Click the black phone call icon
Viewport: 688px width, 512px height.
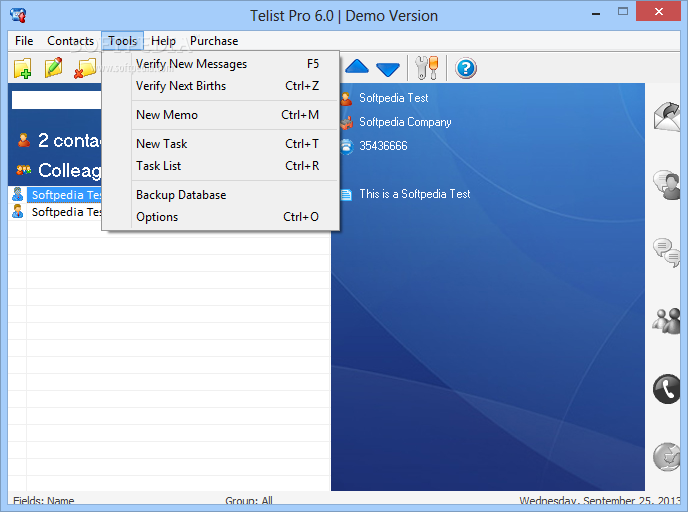(x=667, y=389)
